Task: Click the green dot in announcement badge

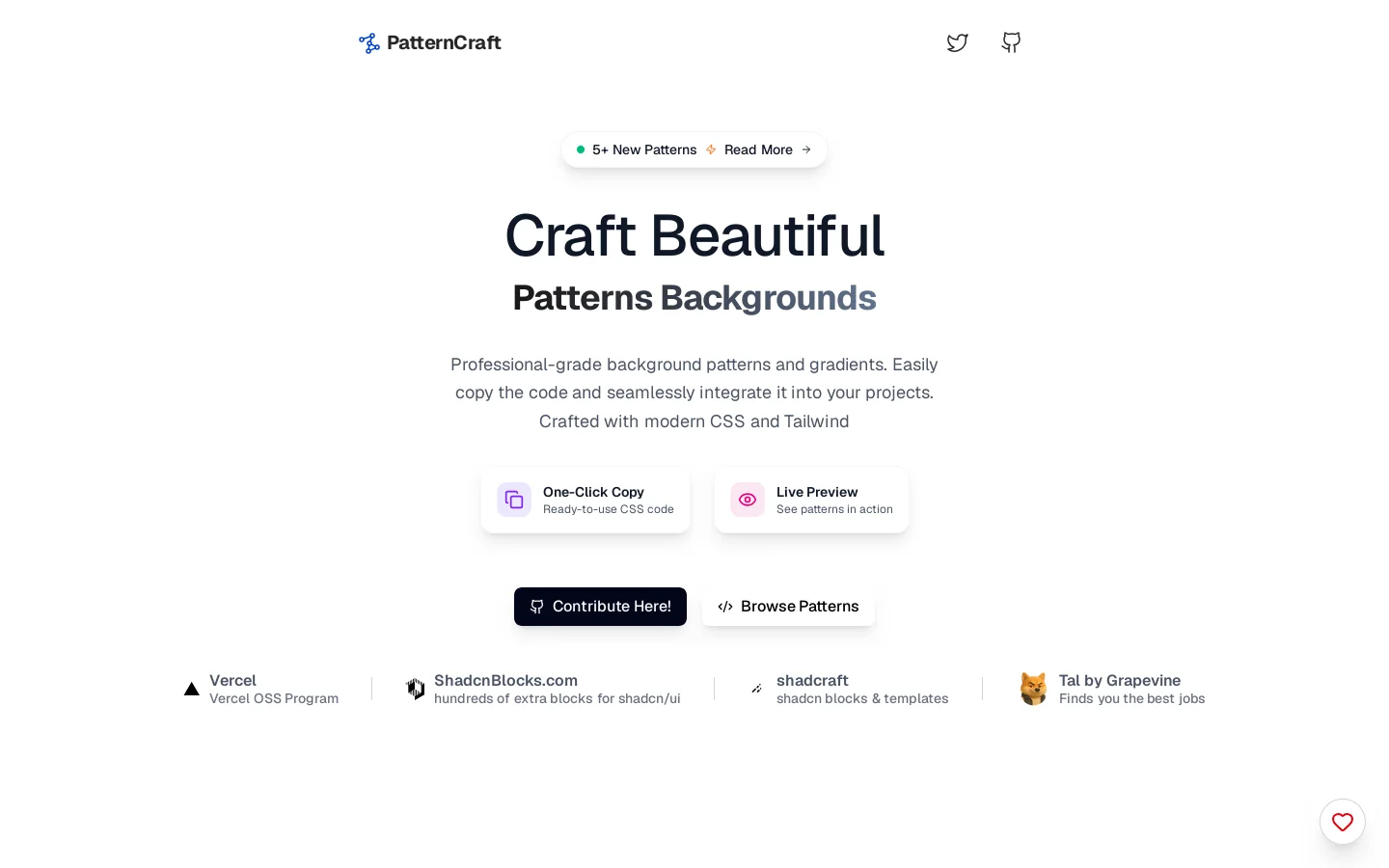Action: 581,149
